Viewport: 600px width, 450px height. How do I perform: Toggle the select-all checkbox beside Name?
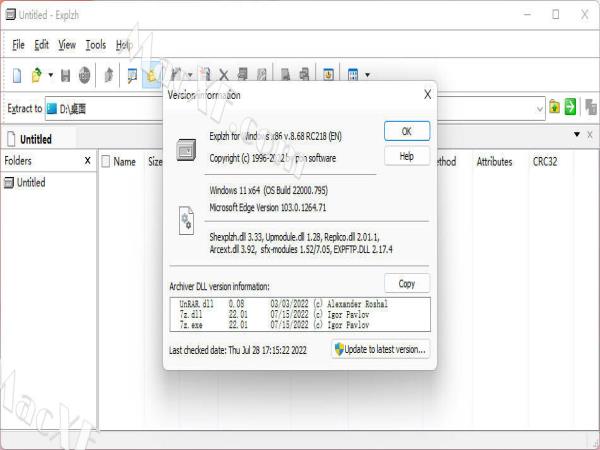tap(106, 161)
